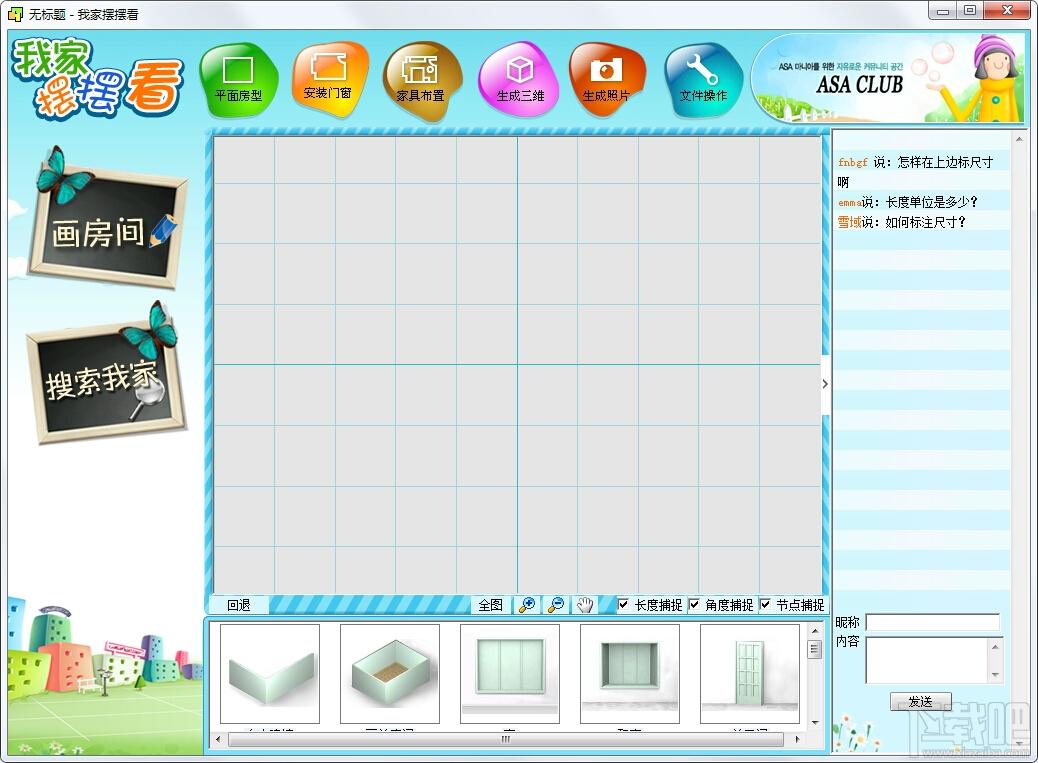Click the 昵称 nickname input field
Viewport: 1038px width, 763px height.
click(x=933, y=622)
